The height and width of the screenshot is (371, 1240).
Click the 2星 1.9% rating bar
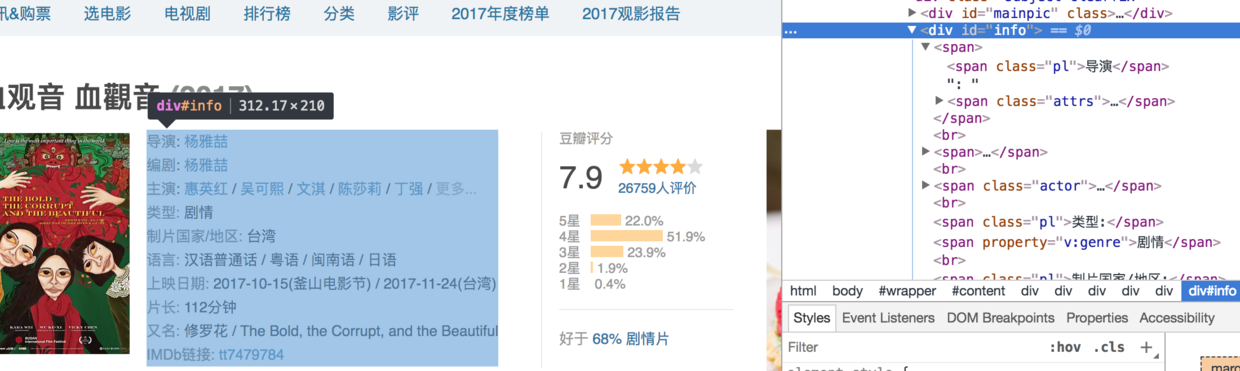[593, 269]
